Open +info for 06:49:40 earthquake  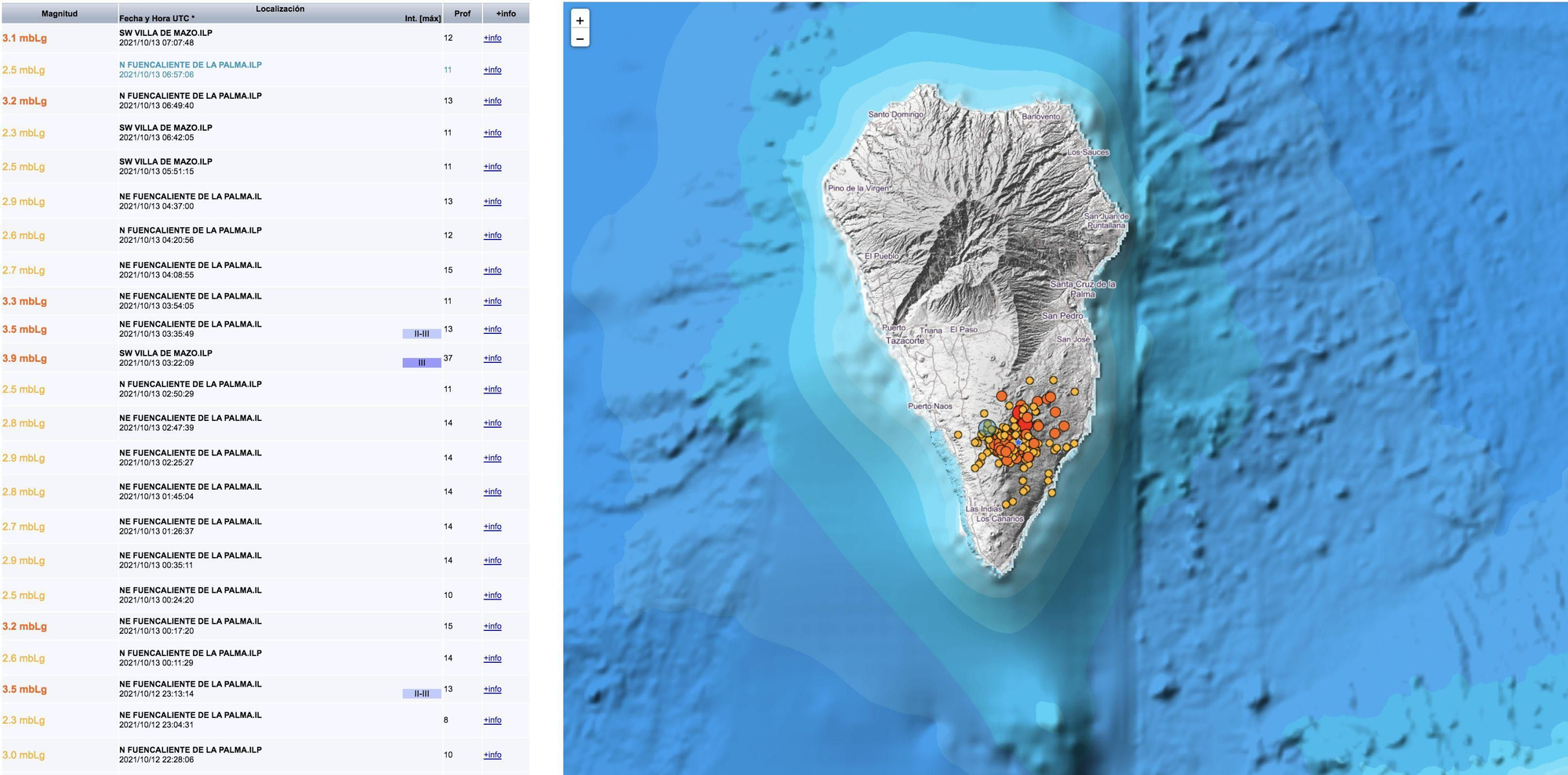pyautogui.click(x=492, y=101)
